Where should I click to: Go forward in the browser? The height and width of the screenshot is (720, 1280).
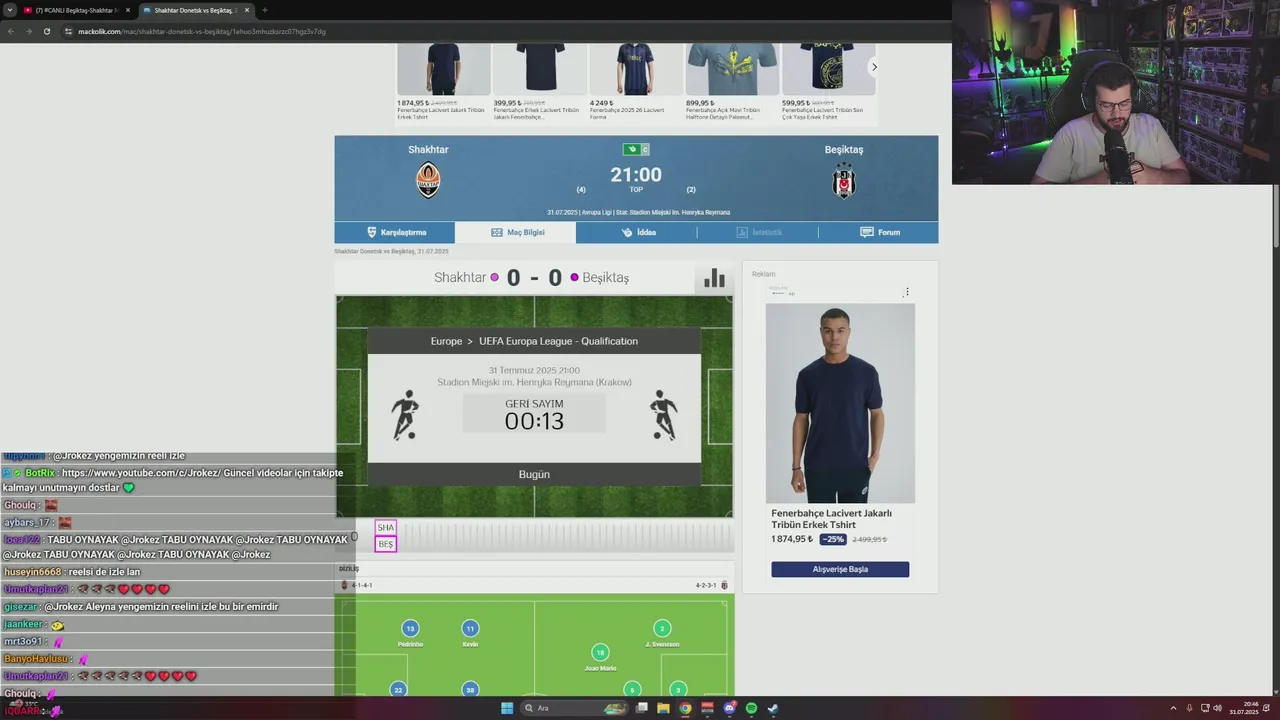[28, 31]
